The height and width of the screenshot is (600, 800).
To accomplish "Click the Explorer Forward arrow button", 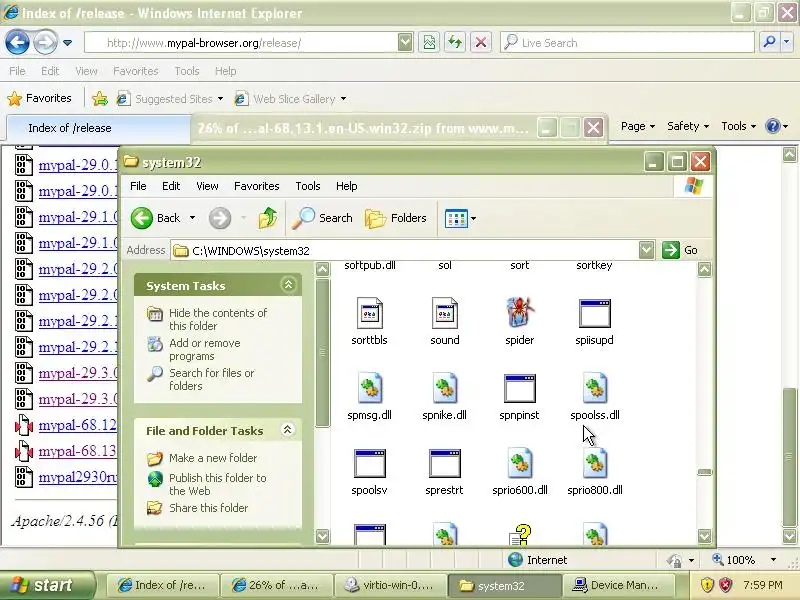I will [x=220, y=218].
